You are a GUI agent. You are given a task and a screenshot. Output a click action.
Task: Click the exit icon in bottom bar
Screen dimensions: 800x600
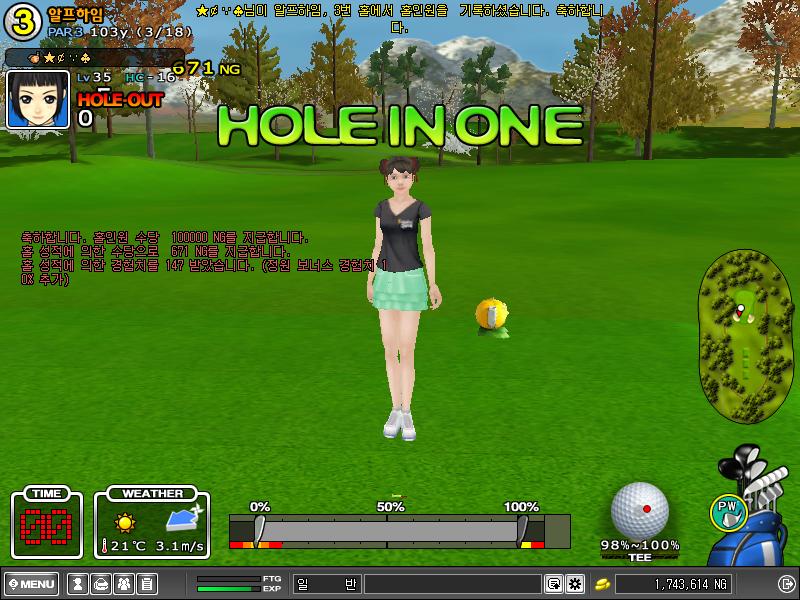pyautogui.click(x=785, y=584)
